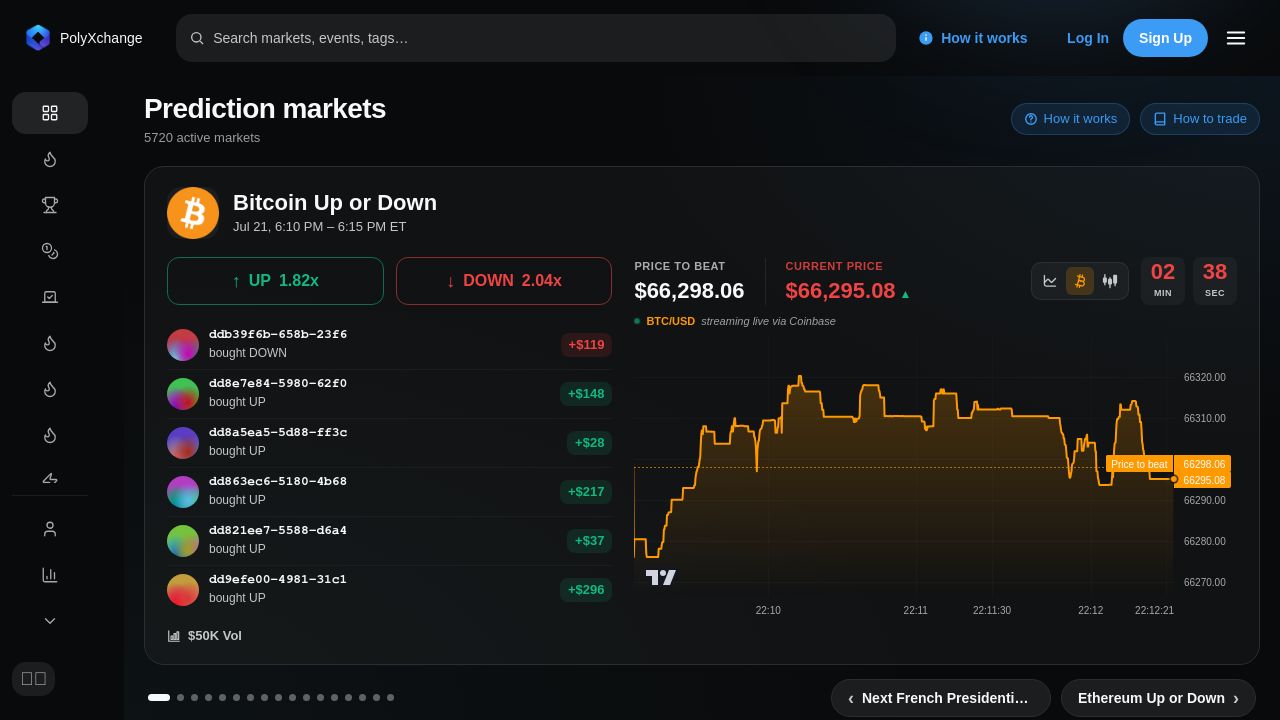This screenshot has height=720, width=1280.
Task: Click the $50K Vol label
Action: point(215,636)
